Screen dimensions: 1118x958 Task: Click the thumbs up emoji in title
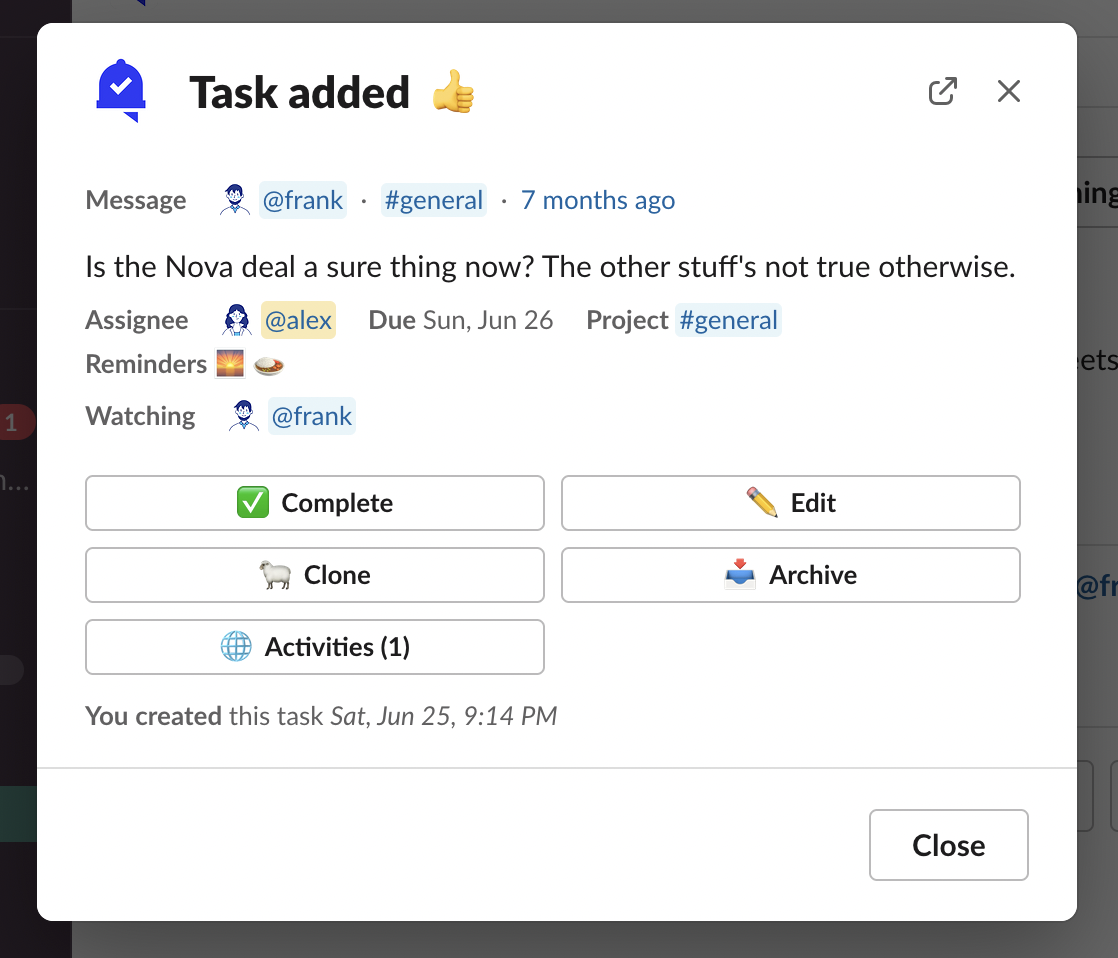pyautogui.click(x=453, y=93)
